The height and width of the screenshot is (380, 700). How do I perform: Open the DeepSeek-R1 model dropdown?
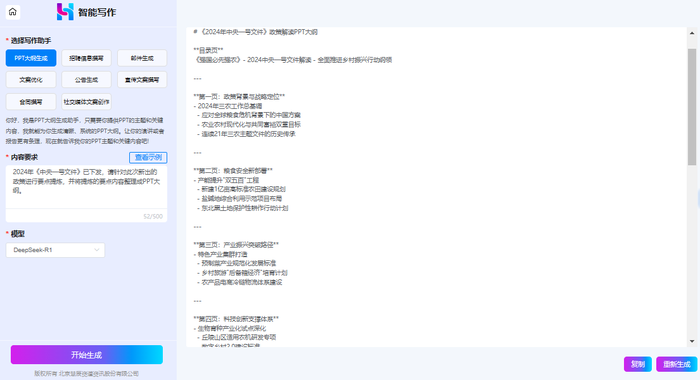tap(55, 250)
